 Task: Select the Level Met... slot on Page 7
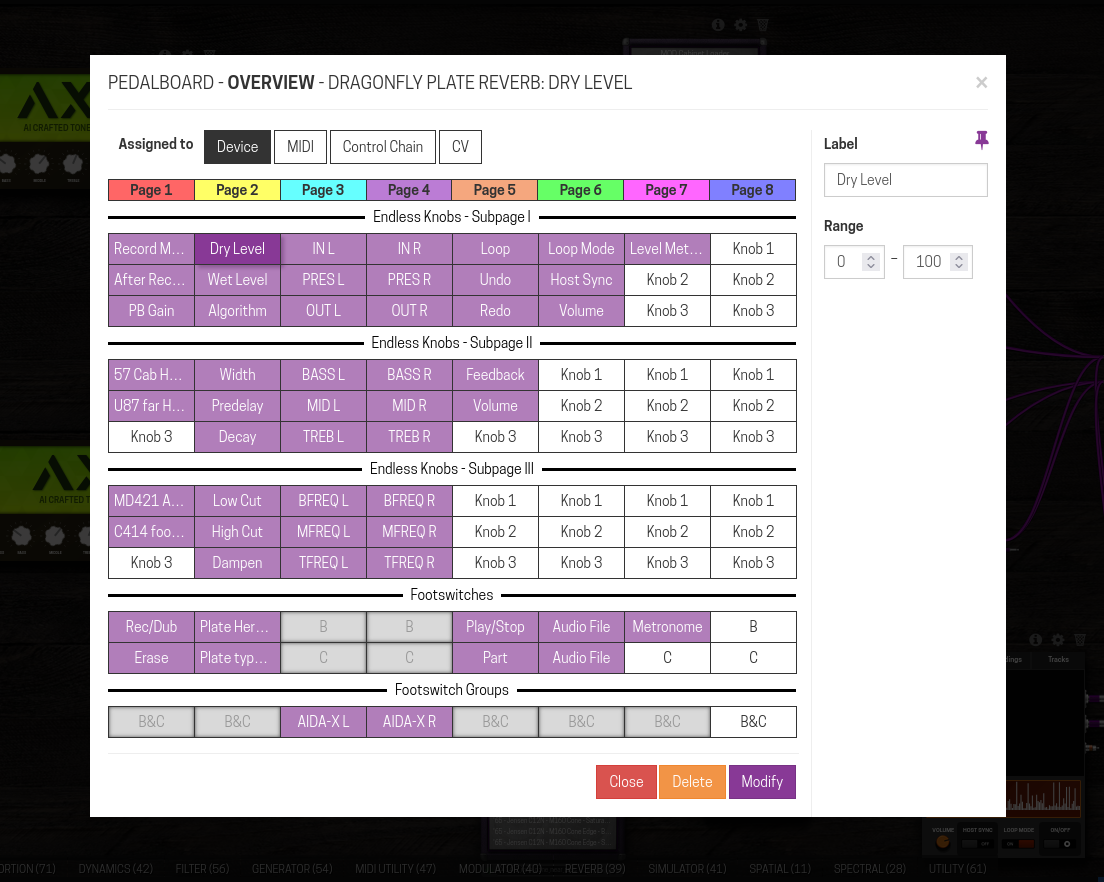pos(667,249)
